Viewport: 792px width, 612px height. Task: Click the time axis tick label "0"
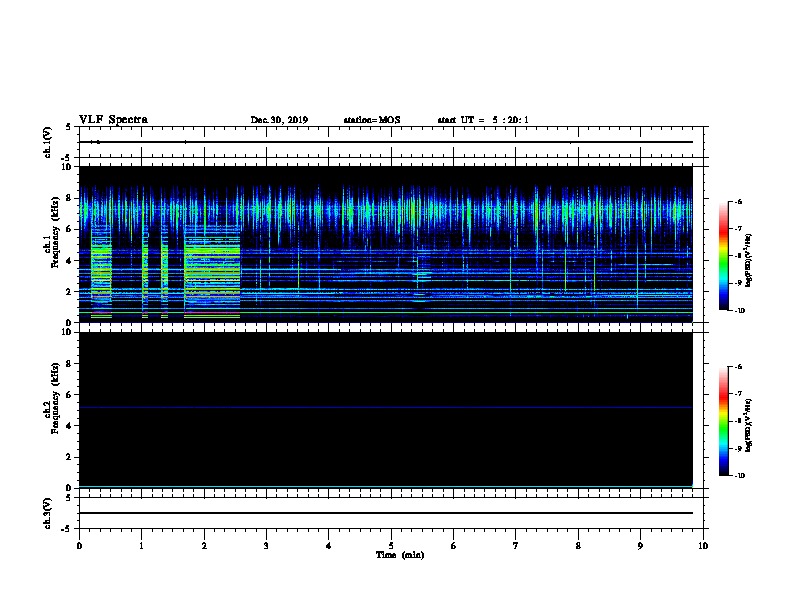pyautogui.click(x=79, y=546)
